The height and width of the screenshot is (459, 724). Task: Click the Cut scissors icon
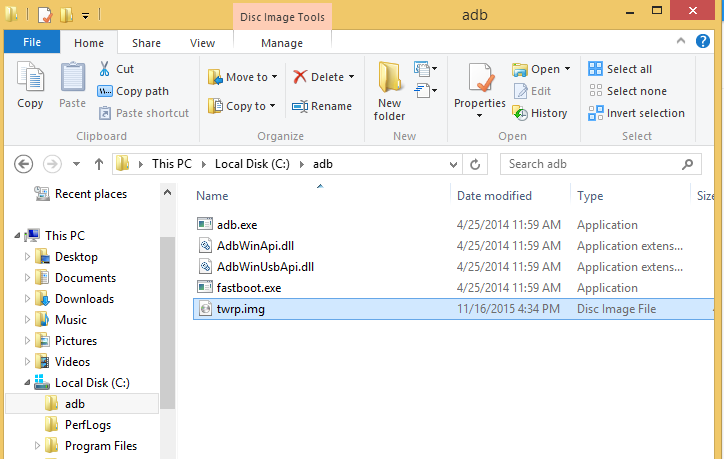pyautogui.click(x=105, y=69)
